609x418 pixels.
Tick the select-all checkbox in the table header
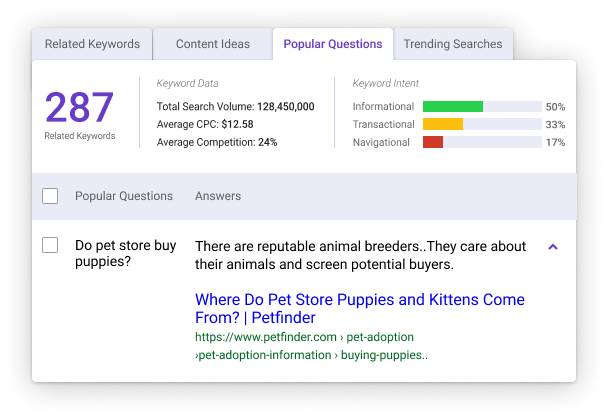pos(50,196)
